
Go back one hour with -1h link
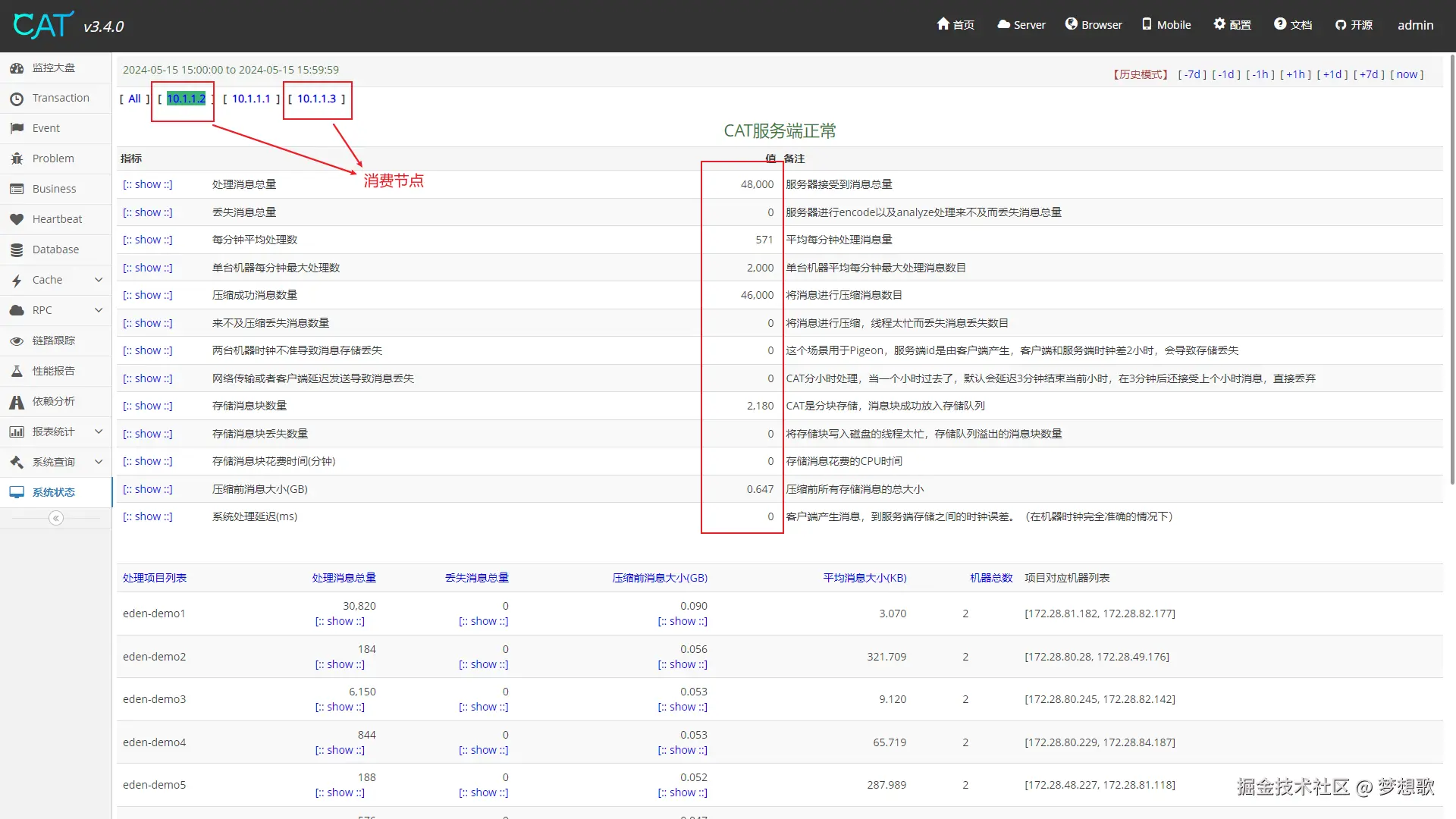pyautogui.click(x=1260, y=74)
